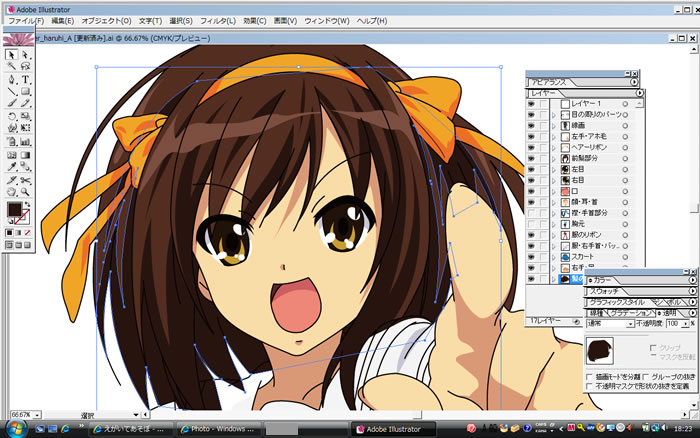
Task: Open the フィルタ(L) menu
Action: tap(217, 21)
